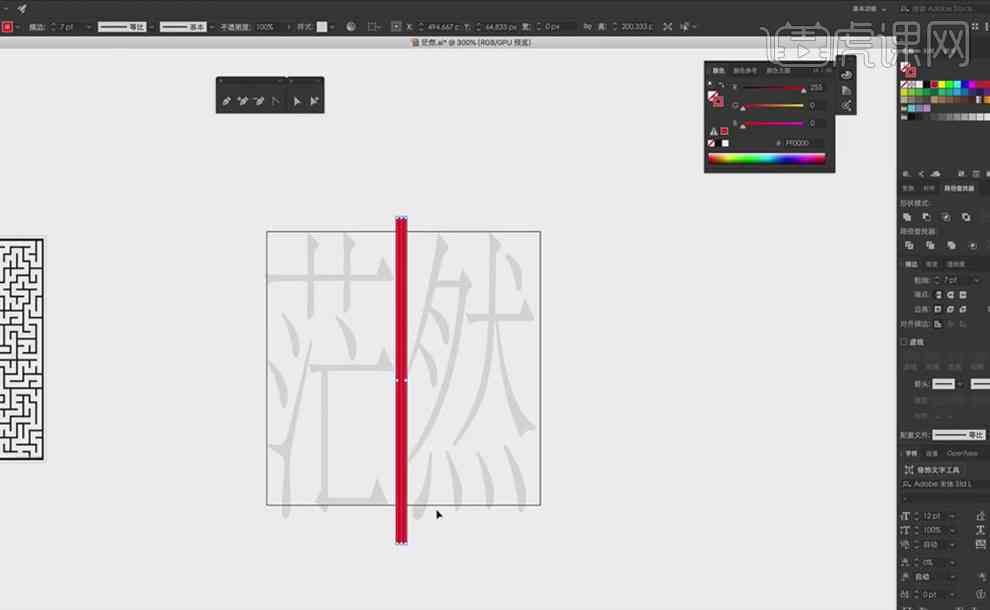The width and height of the screenshot is (990, 610).
Task: Click the rocket icon in top bar
Action: [22, 8]
